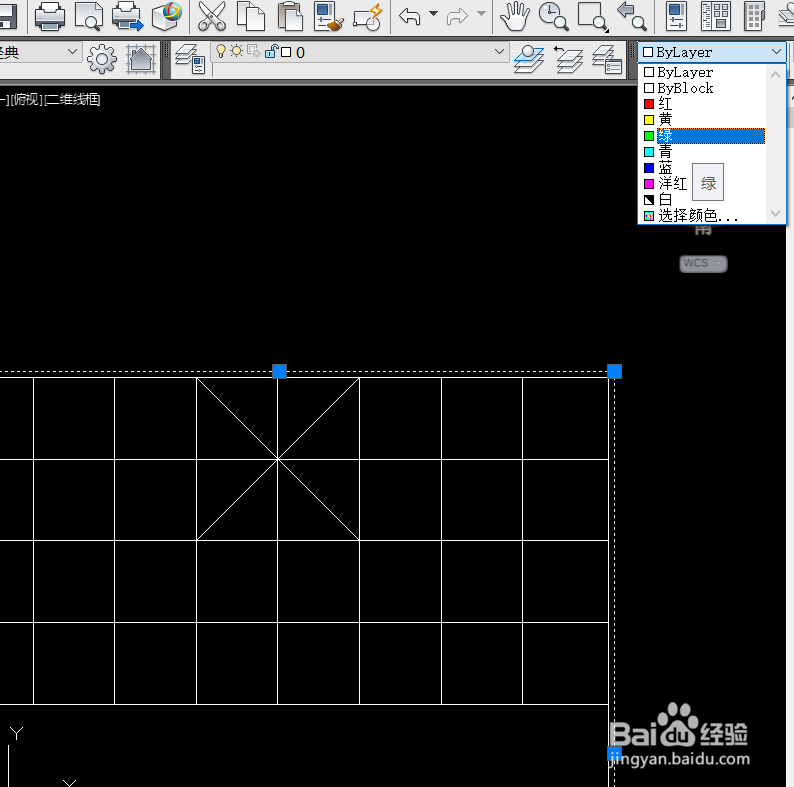
Task: Select 红 (red) color entry
Action: click(704, 104)
